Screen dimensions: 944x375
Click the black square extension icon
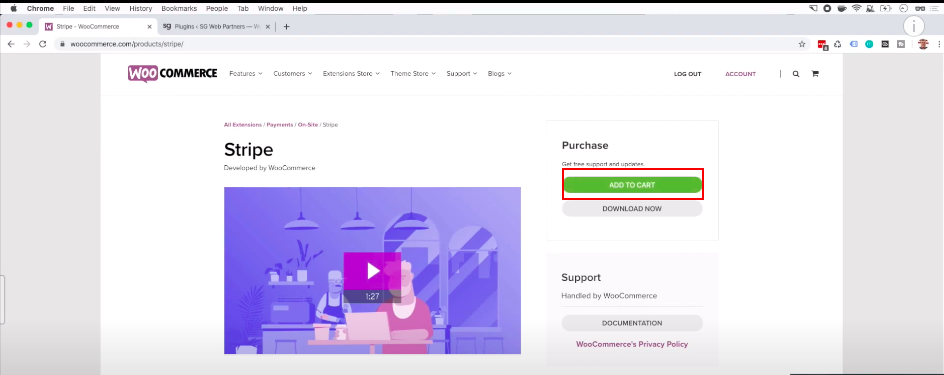tap(885, 44)
